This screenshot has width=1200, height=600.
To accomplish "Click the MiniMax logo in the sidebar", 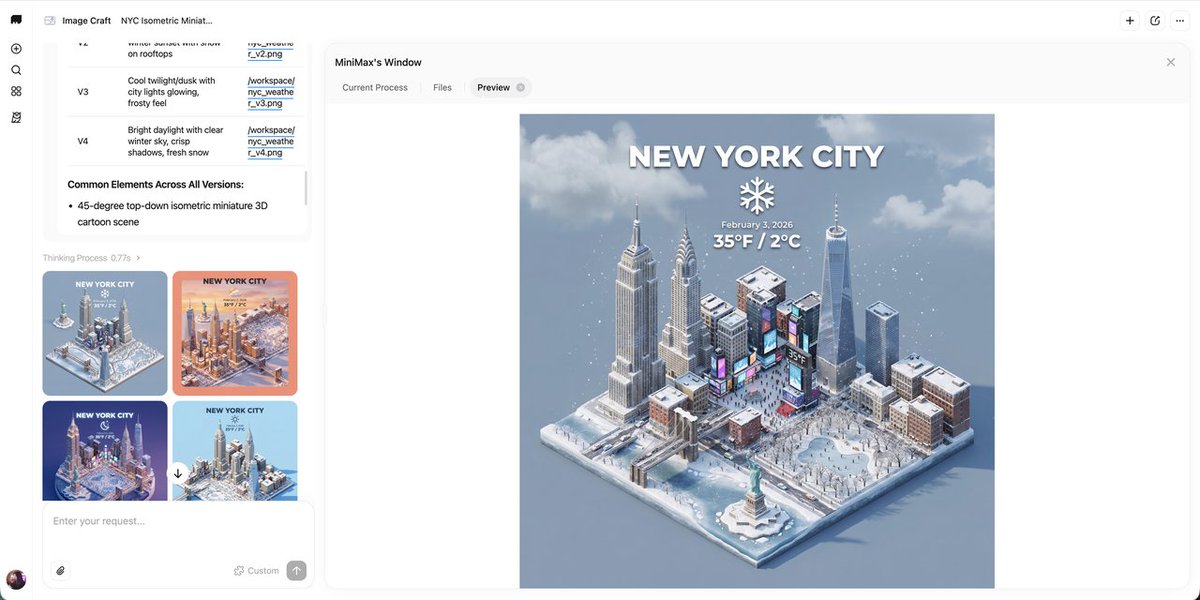I will pyautogui.click(x=16, y=20).
